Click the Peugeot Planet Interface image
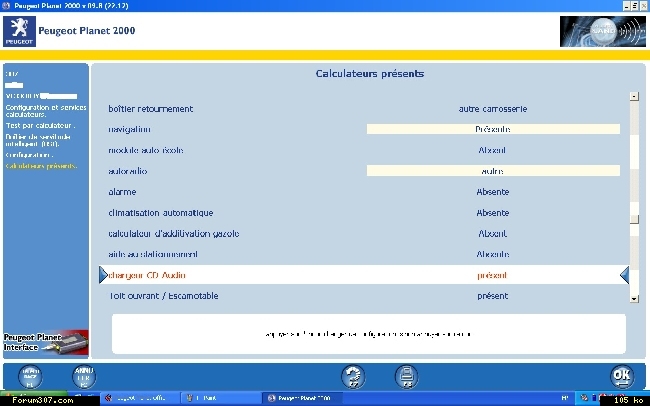 (x=46, y=343)
